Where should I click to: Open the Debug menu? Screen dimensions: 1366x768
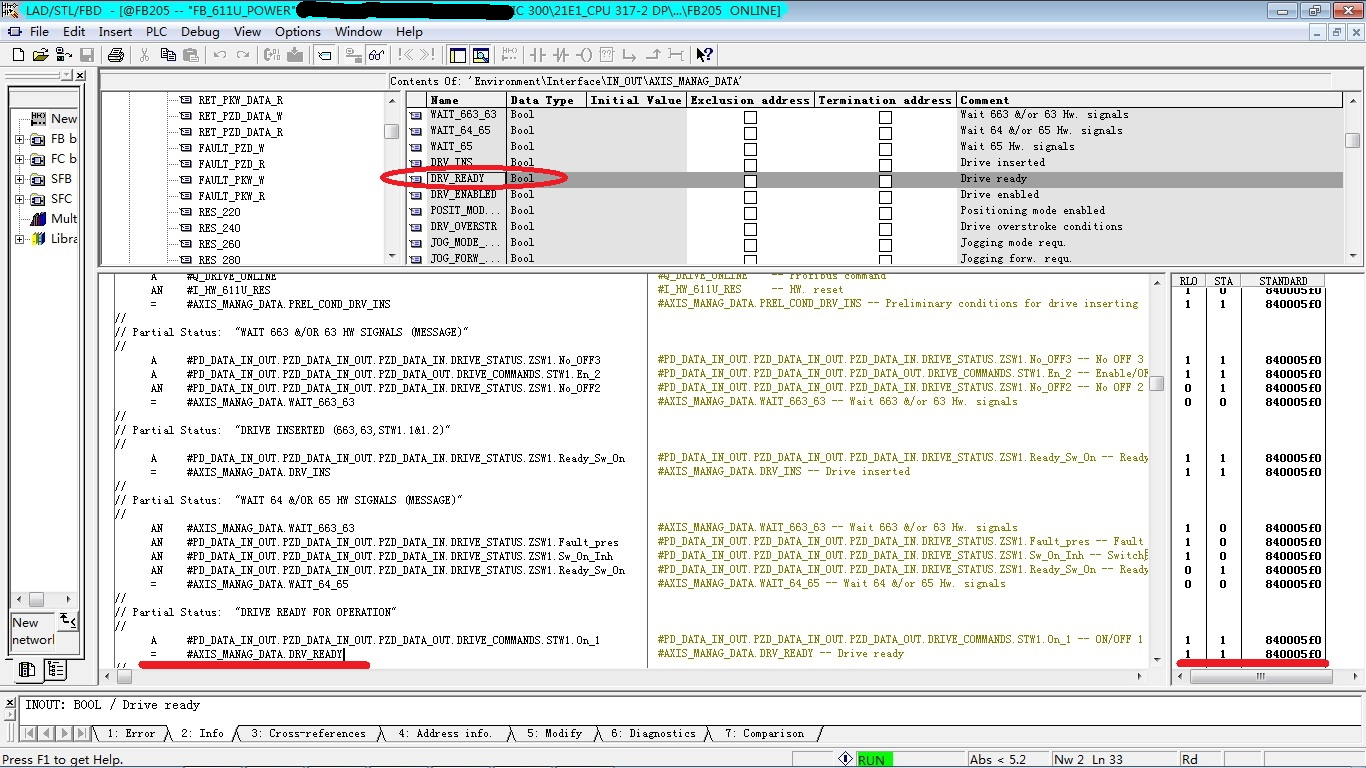(x=200, y=31)
